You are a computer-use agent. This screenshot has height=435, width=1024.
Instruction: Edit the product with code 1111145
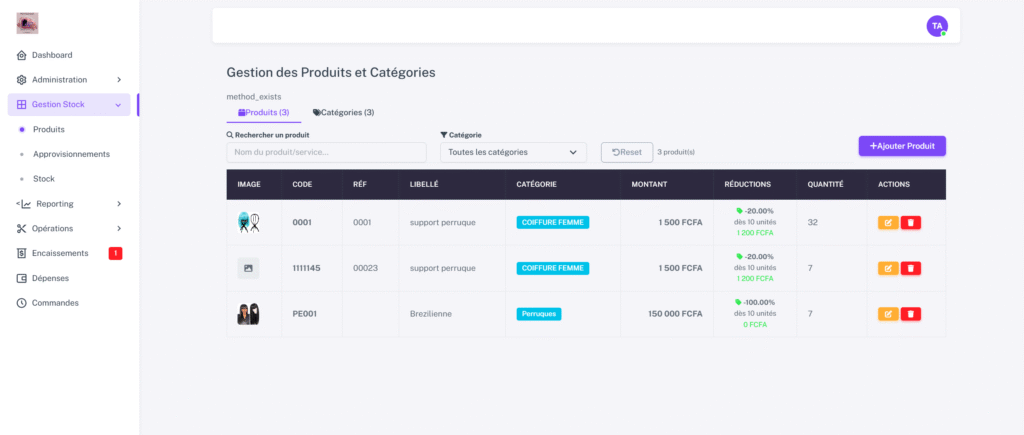click(x=888, y=268)
